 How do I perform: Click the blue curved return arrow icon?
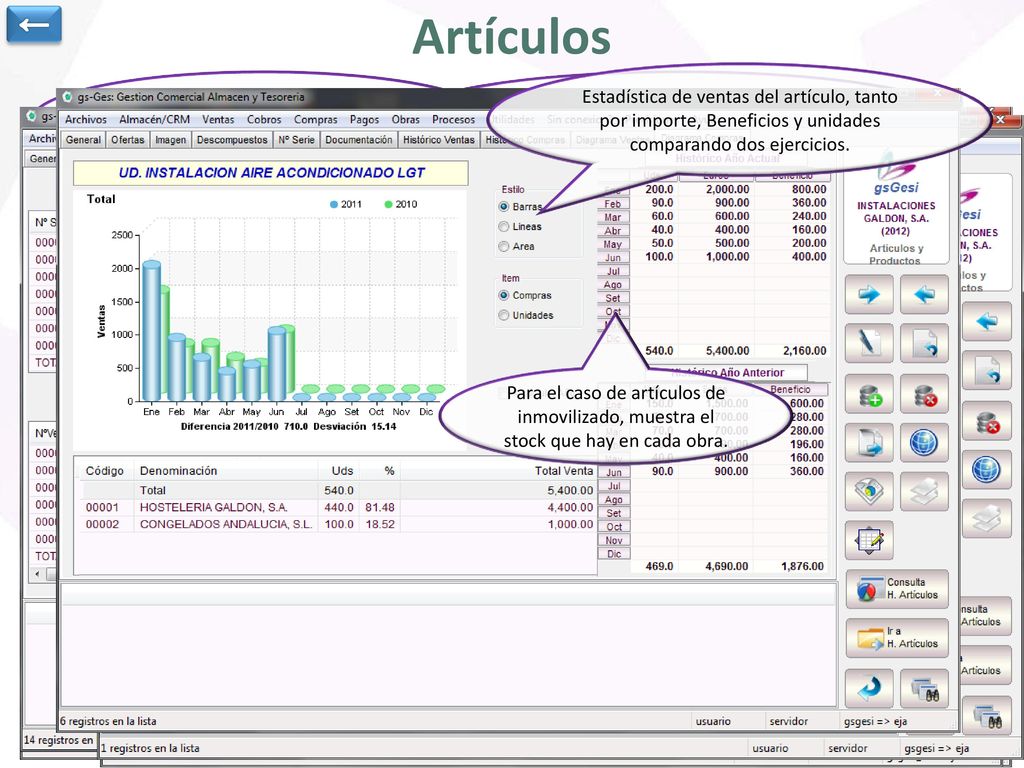click(x=869, y=688)
